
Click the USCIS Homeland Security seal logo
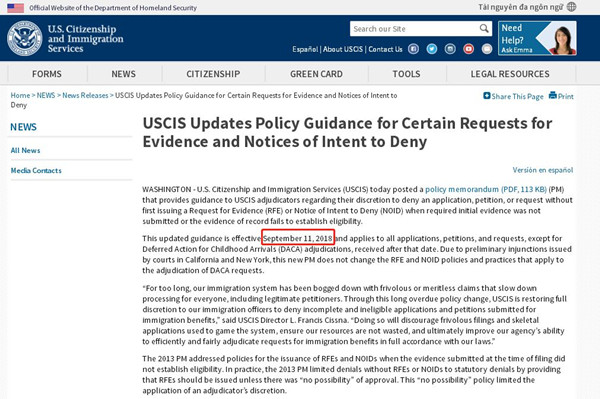24,38
